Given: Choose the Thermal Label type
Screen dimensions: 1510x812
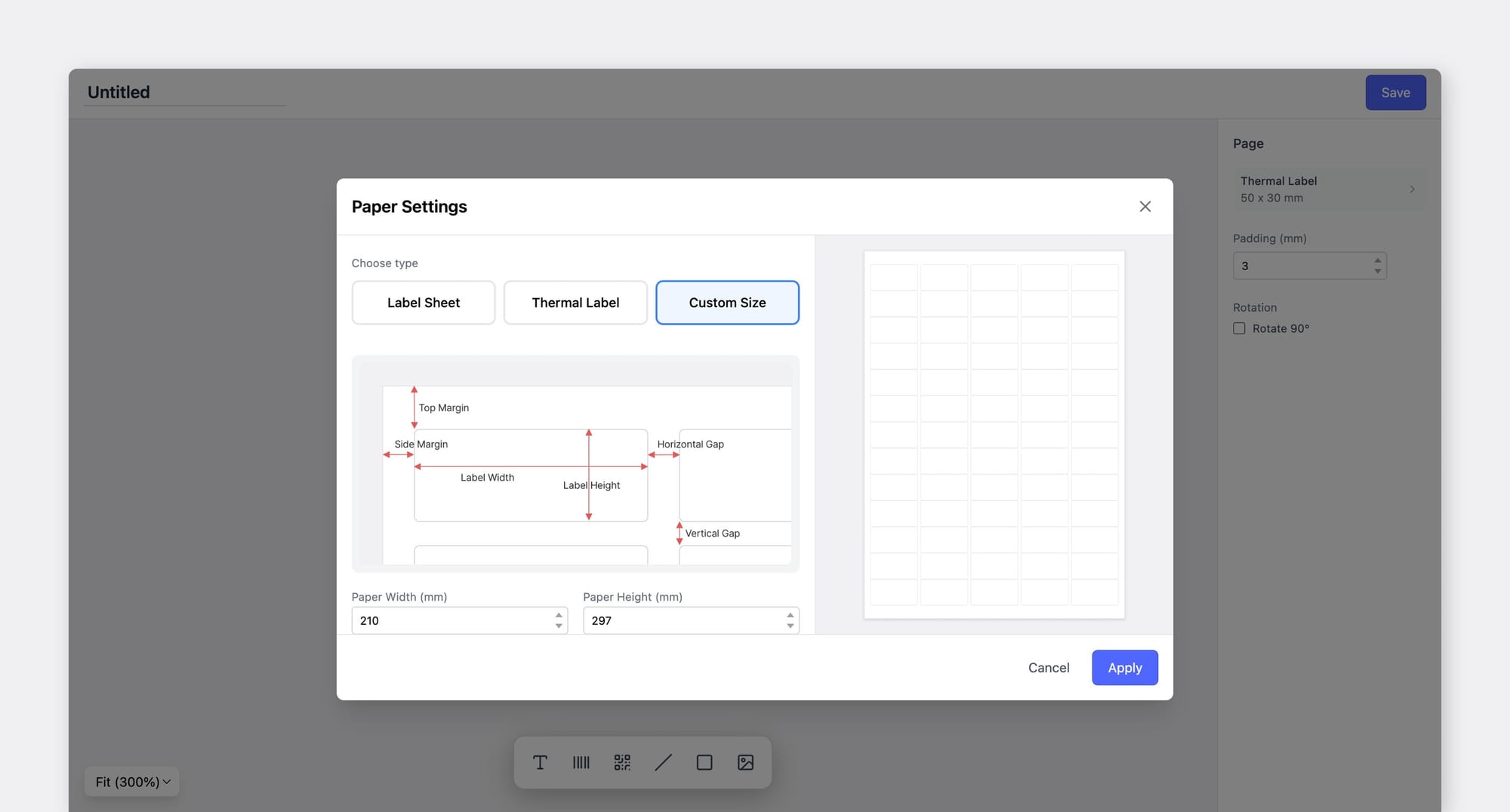Looking at the screenshot, I should point(575,303).
